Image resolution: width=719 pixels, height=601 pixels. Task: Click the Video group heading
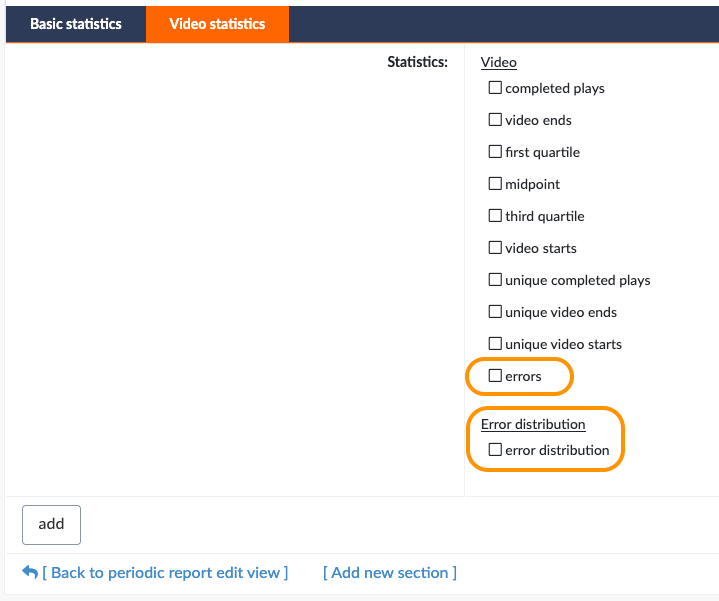point(498,62)
